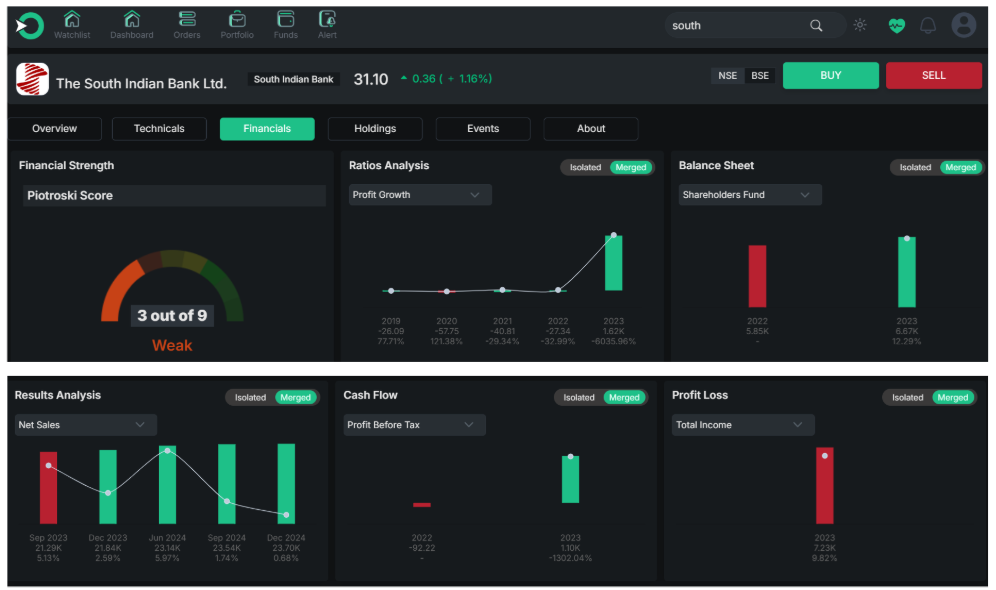This screenshot has width=996, height=590.
Task: Expand the Profit Growth dropdown
Action: [x=420, y=195]
